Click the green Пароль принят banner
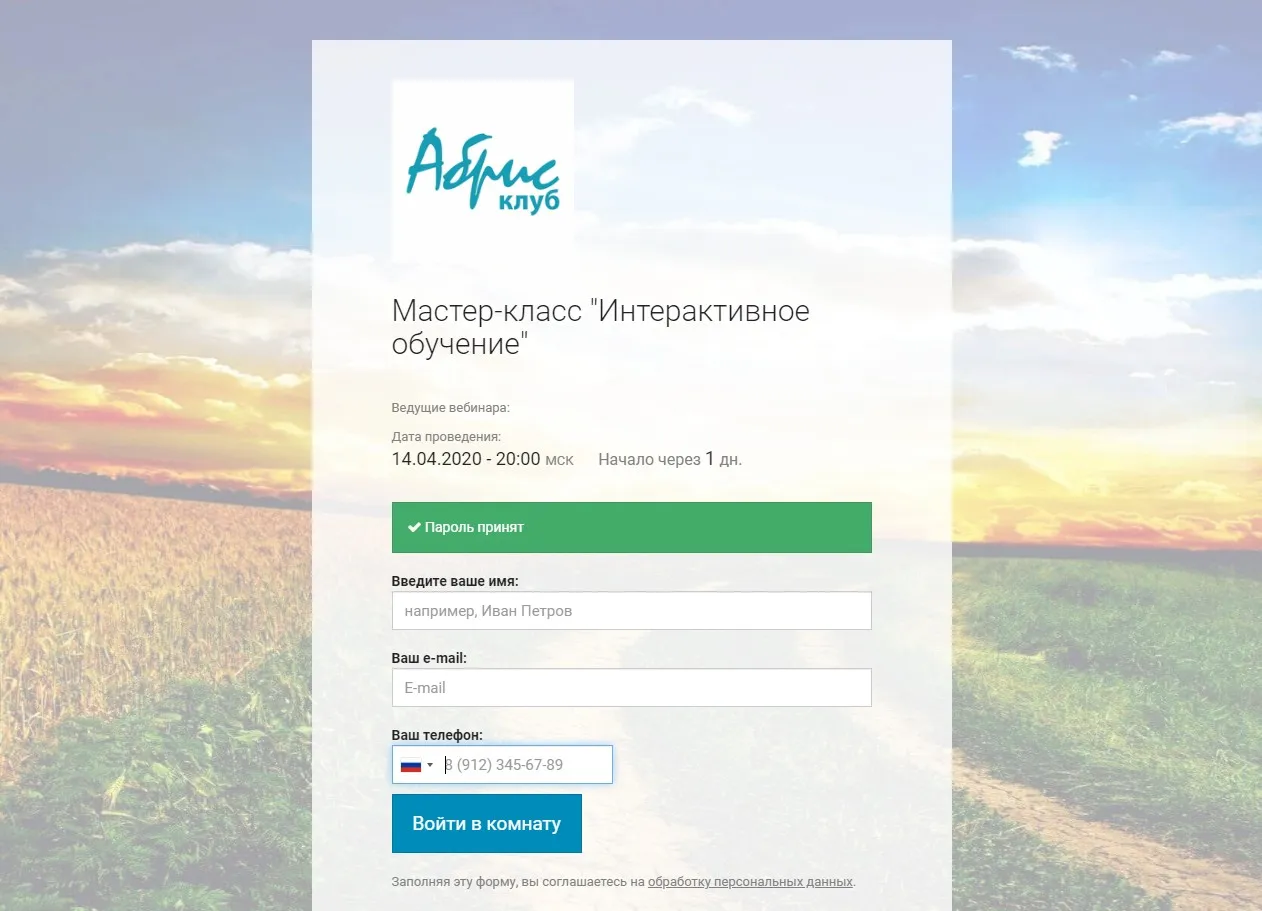The width and height of the screenshot is (1262, 911). click(x=632, y=527)
